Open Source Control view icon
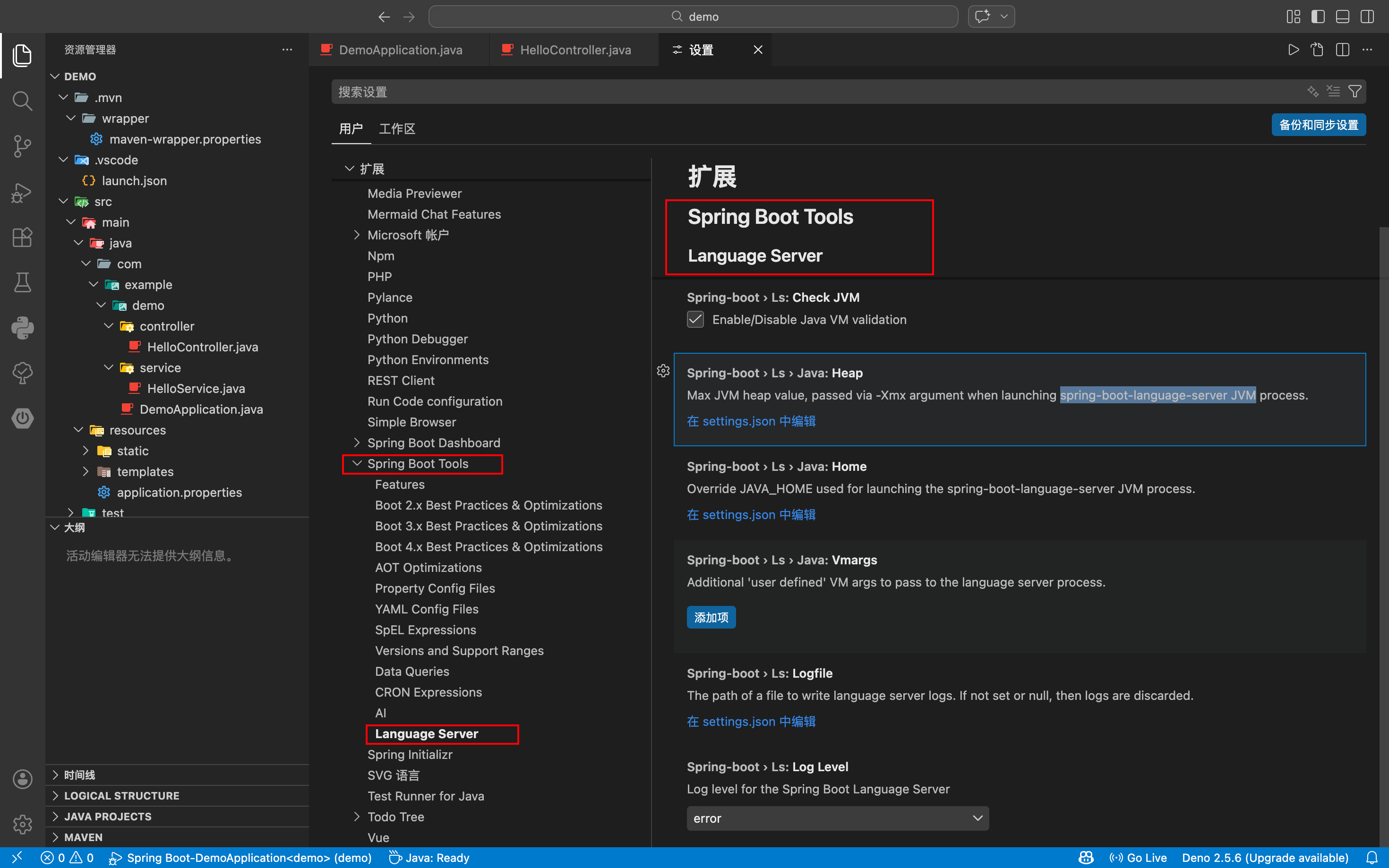 22,146
